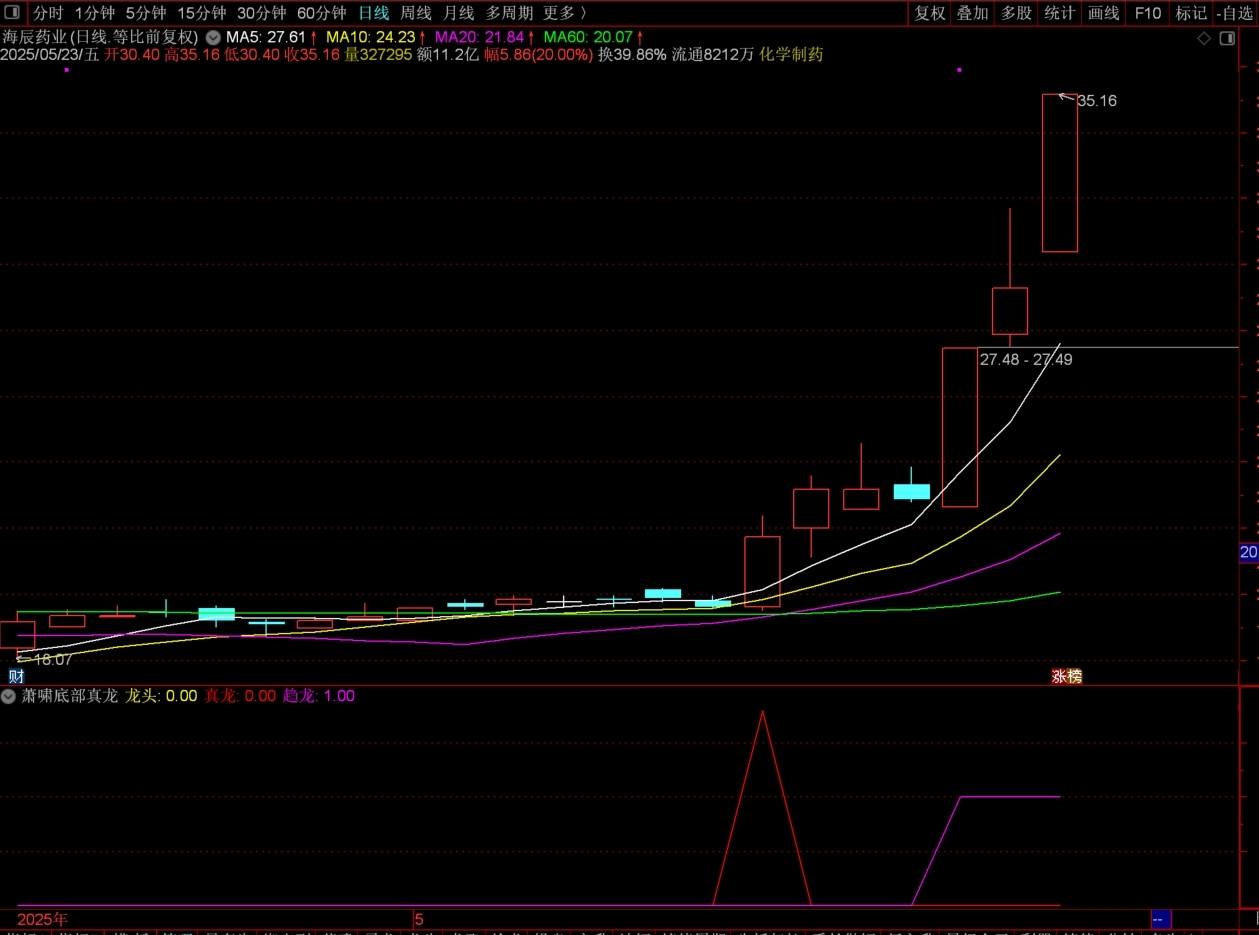Open the 多周期 multi-period view
The image size is (1259, 935).
509,13
